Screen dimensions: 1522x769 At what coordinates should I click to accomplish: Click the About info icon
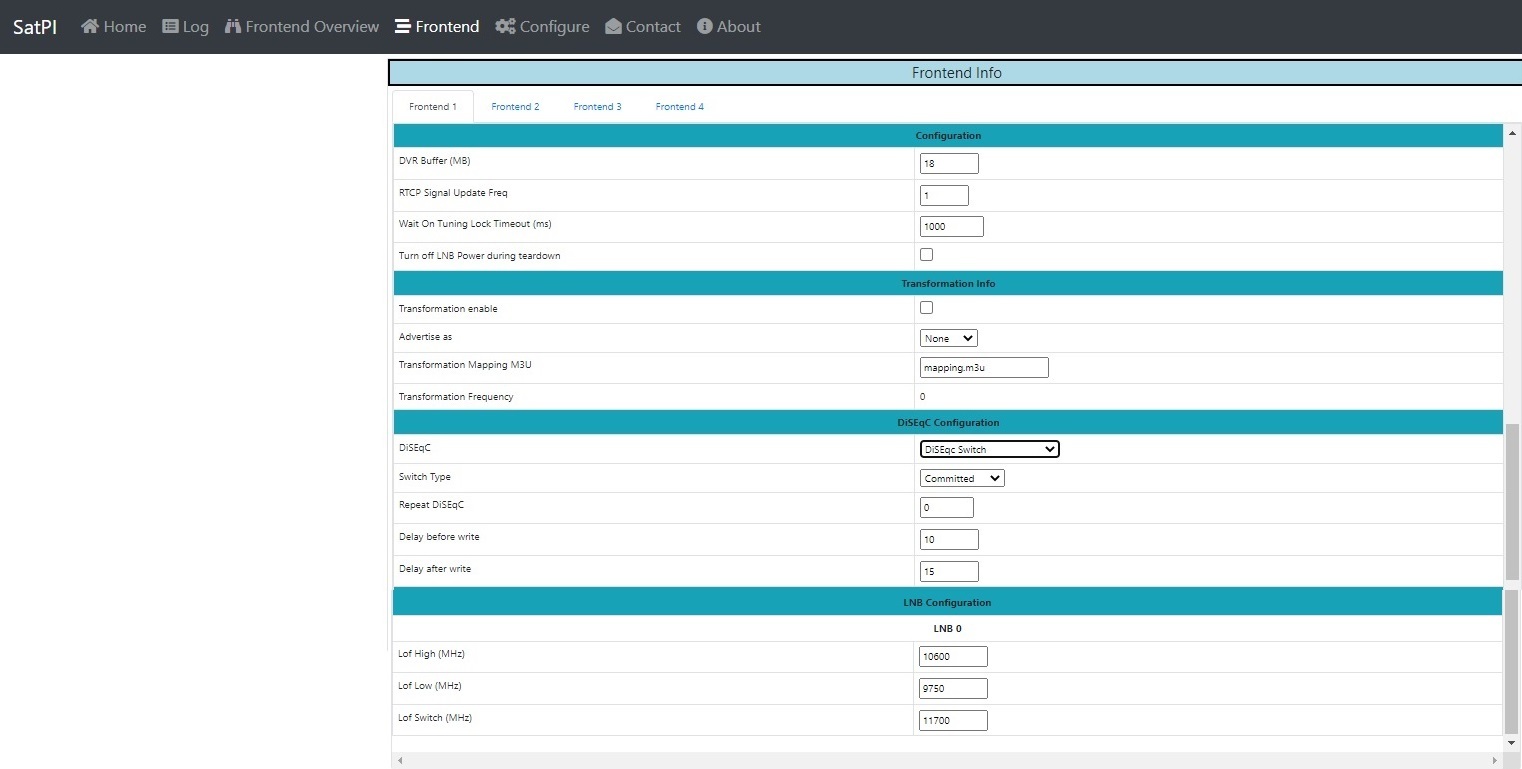pos(704,26)
